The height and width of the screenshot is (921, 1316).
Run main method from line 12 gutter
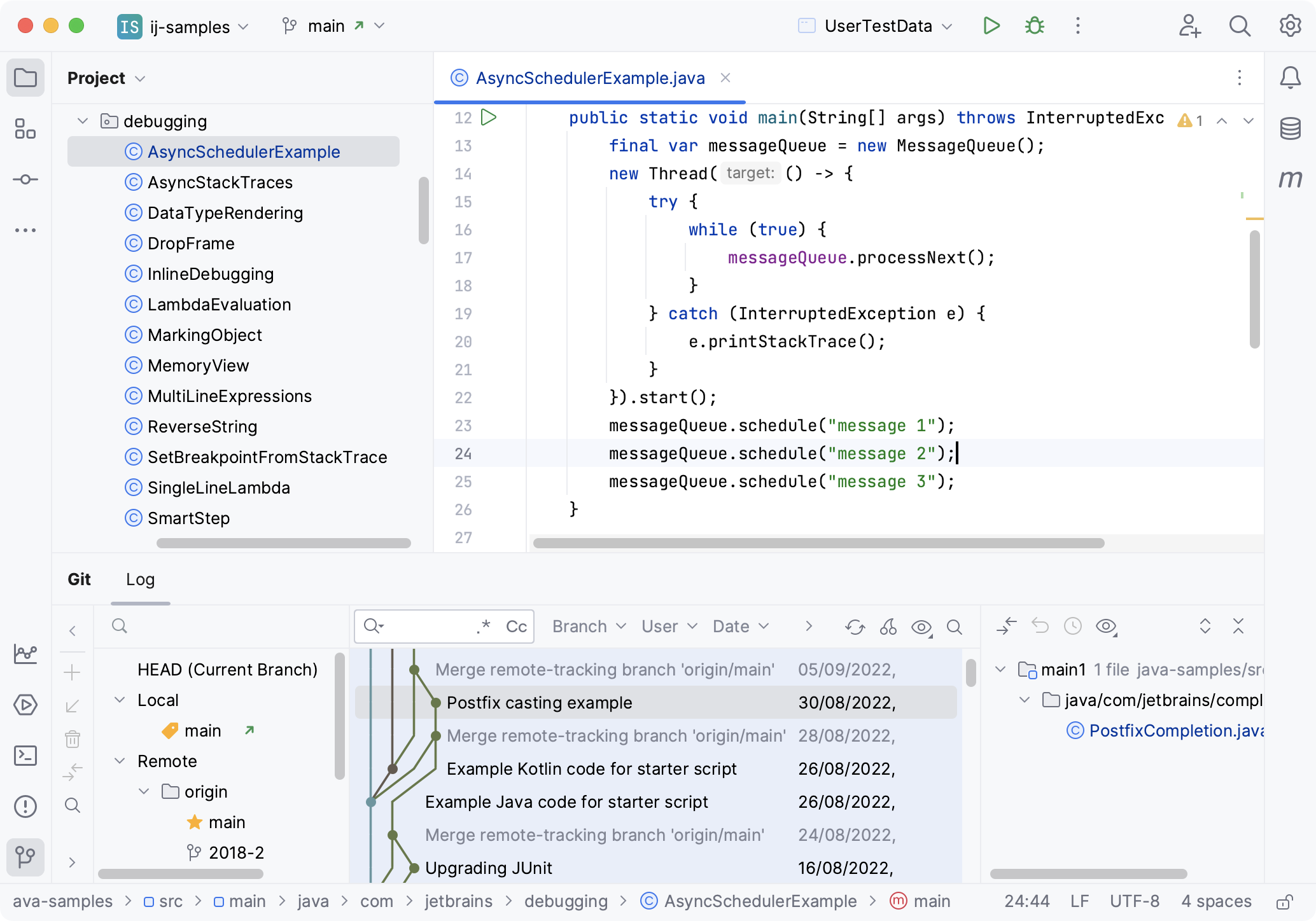pos(488,117)
